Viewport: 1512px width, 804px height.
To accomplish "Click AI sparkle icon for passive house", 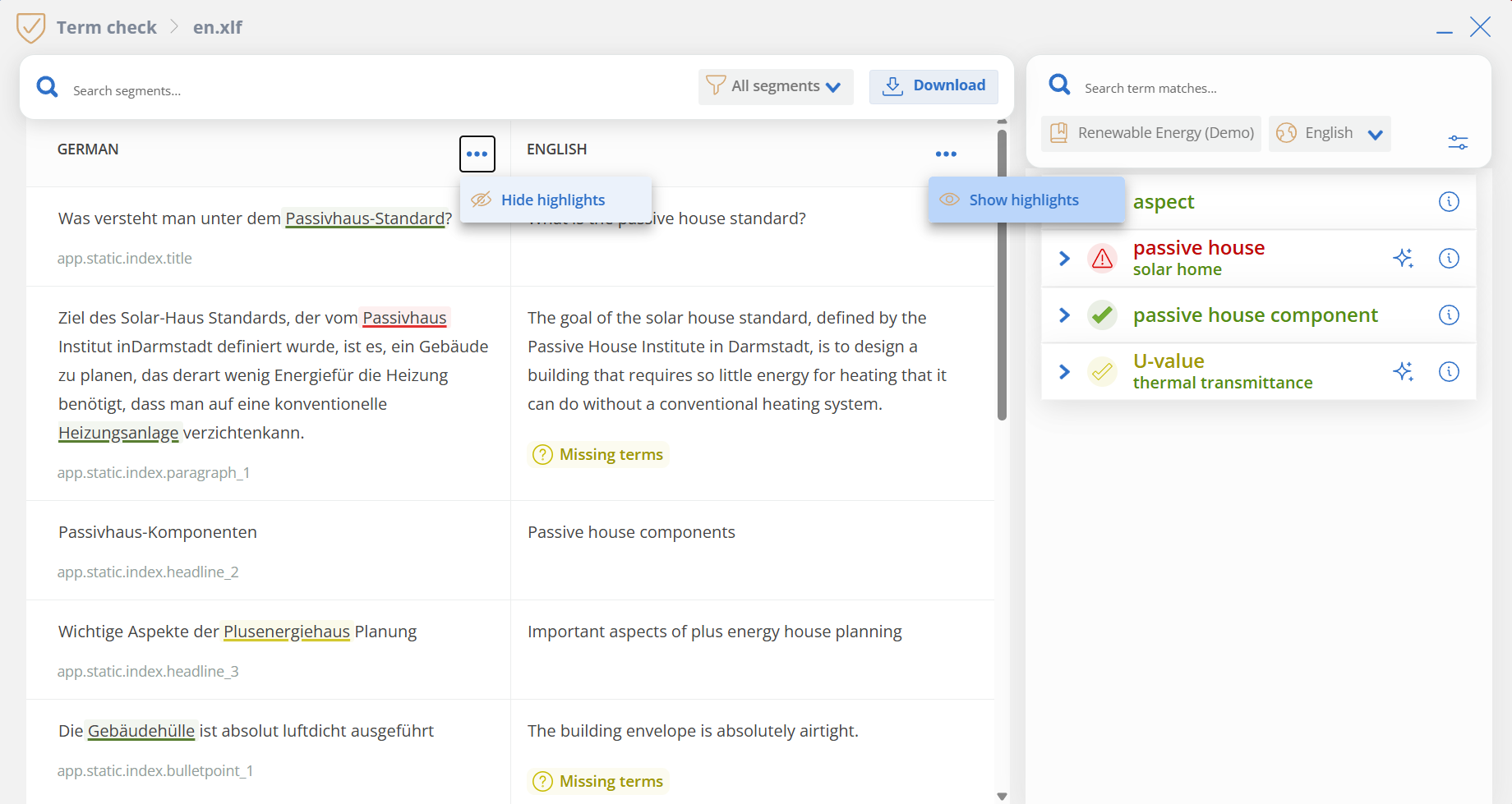I will 1404,258.
